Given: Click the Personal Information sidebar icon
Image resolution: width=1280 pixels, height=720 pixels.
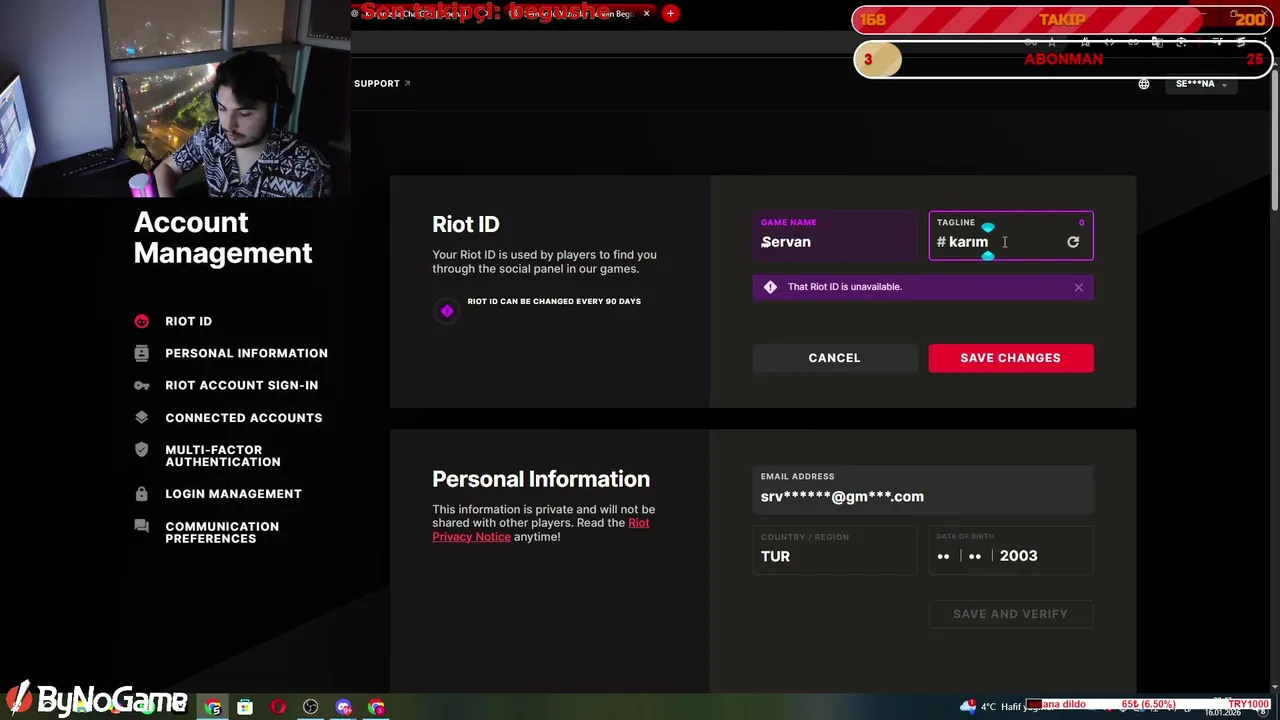Looking at the screenshot, I should pyautogui.click(x=141, y=353).
